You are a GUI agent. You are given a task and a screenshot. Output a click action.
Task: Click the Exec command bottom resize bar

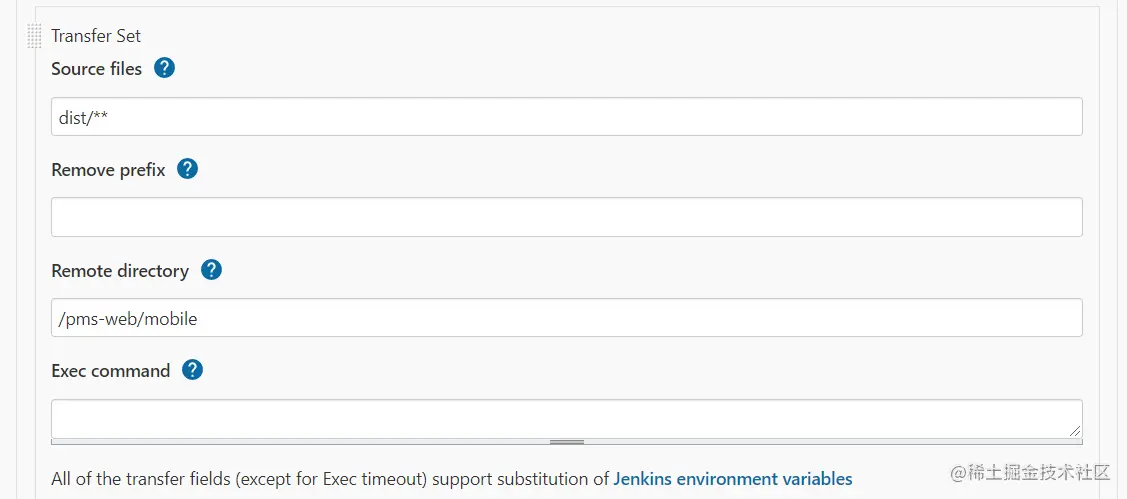tap(566, 441)
